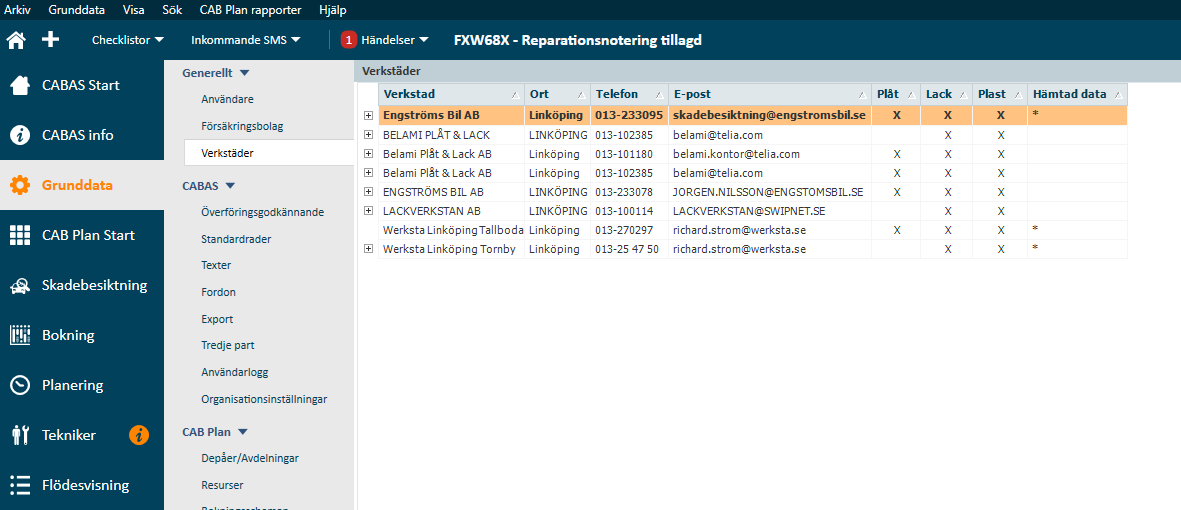
Task: Select Försäkringsbolag in the Generellt list
Action: [242, 127]
